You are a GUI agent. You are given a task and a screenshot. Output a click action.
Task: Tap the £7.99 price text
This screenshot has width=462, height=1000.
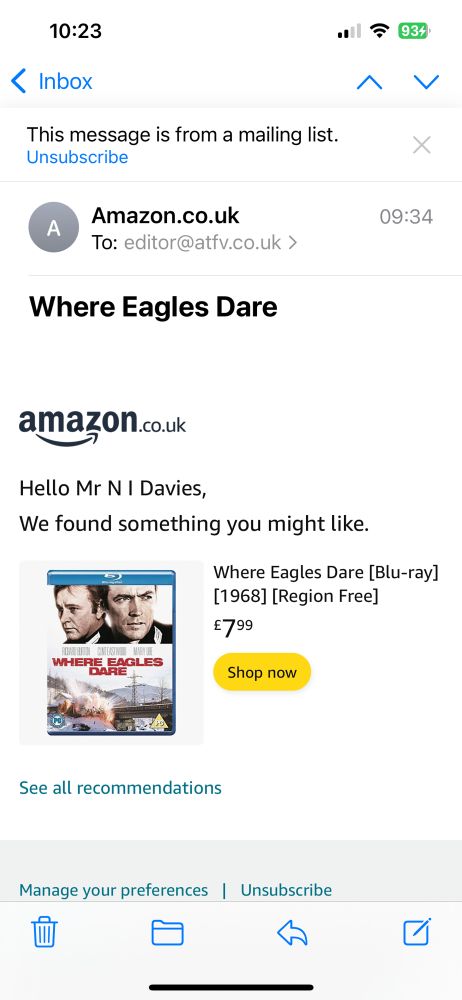233,628
